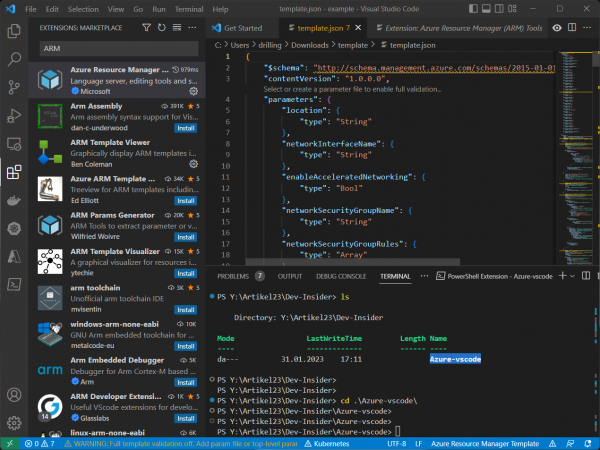The height and width of the screenshot is (450, 600).
Task: Toggle bottom panel layout
Action: tap(486, 9)
